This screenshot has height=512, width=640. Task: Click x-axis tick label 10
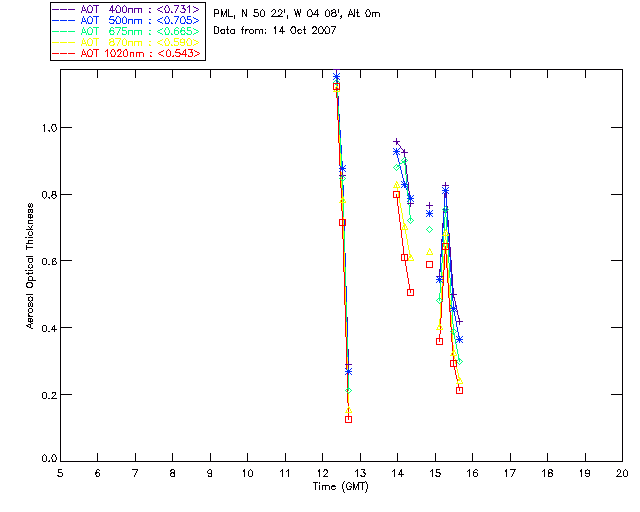(x=247, y=473)
